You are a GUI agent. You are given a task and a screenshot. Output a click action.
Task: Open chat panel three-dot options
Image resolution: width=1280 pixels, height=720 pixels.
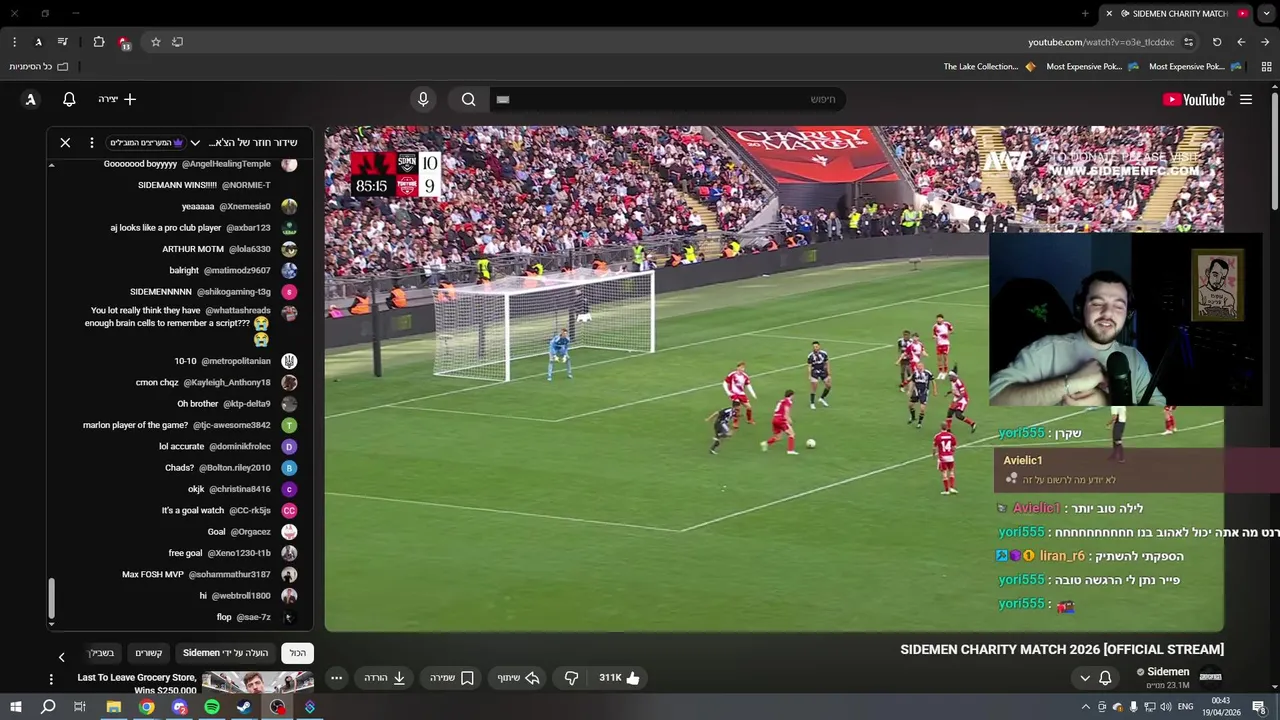pos(91,143)
